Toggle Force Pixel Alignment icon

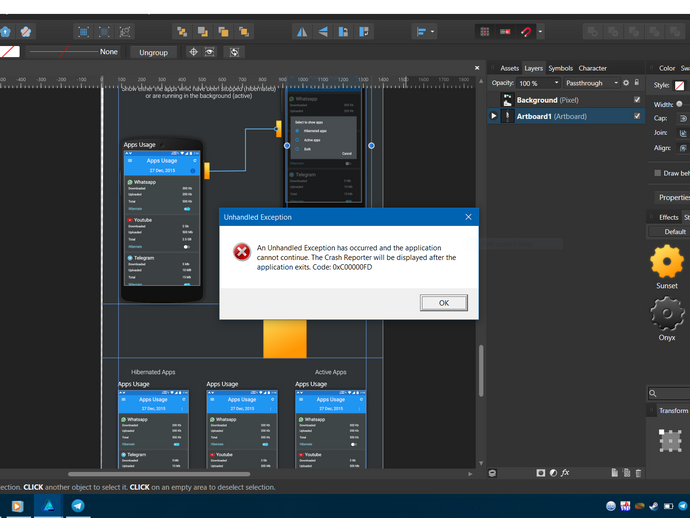(x=505, y=32)
